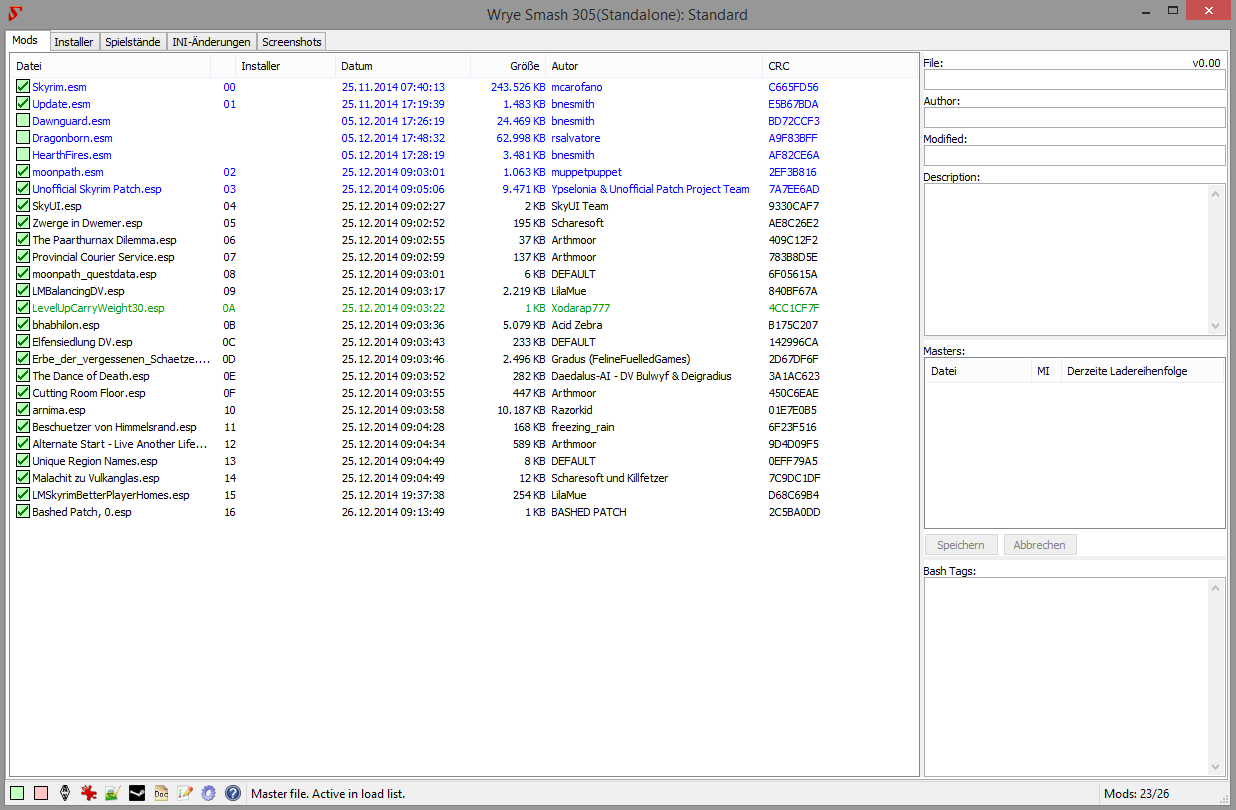
Task: Click into the Author input field
Action: tap(1074, 118)
